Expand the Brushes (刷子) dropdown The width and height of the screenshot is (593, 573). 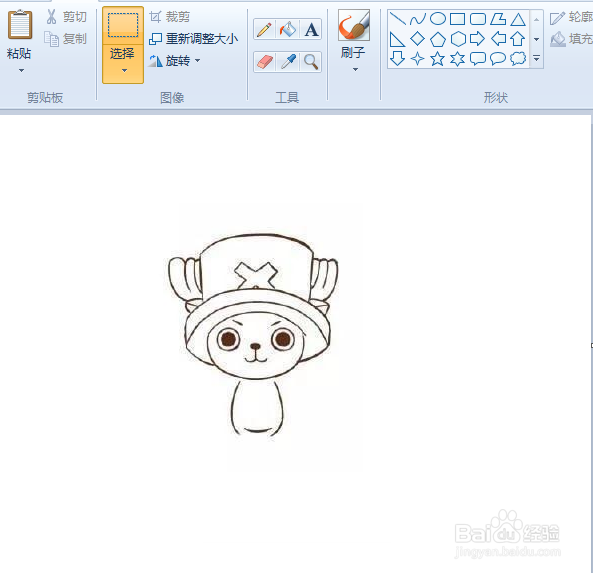point(355,70)
